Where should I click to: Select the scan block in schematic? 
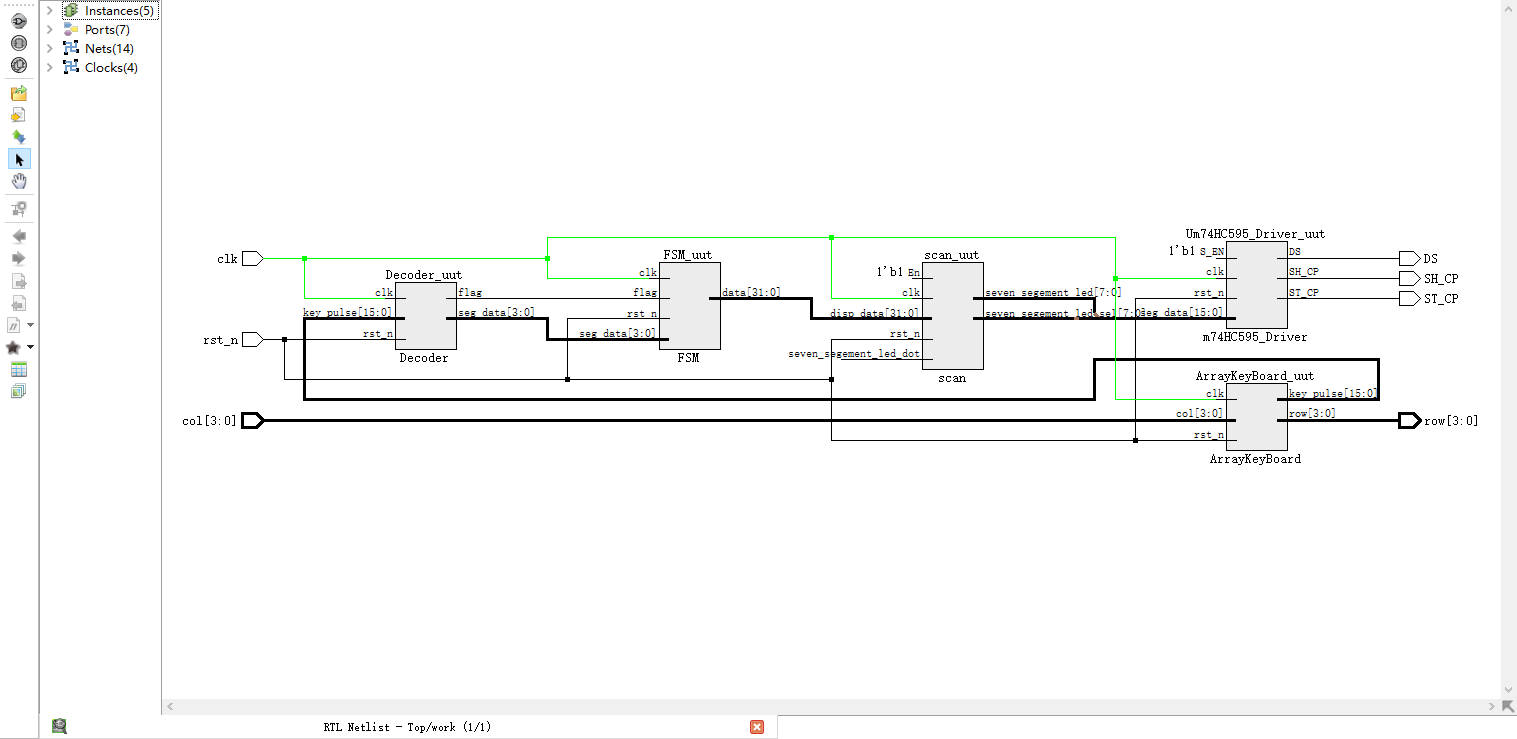tap(952, 316)
